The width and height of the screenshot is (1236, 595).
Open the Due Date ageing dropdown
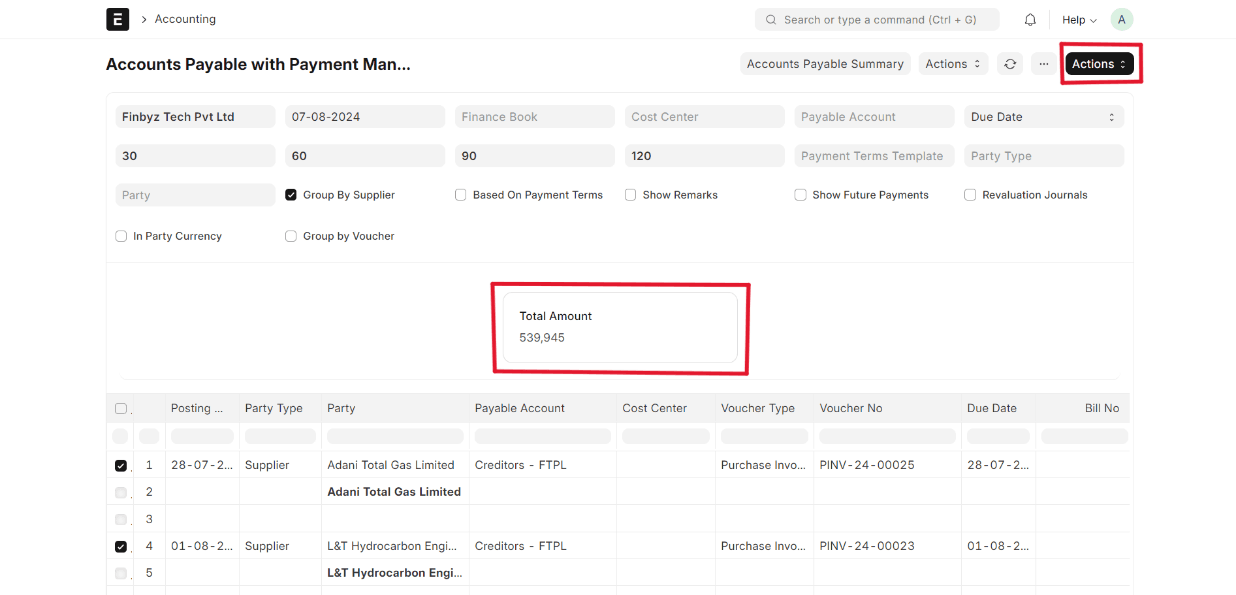pos(1044,117)
